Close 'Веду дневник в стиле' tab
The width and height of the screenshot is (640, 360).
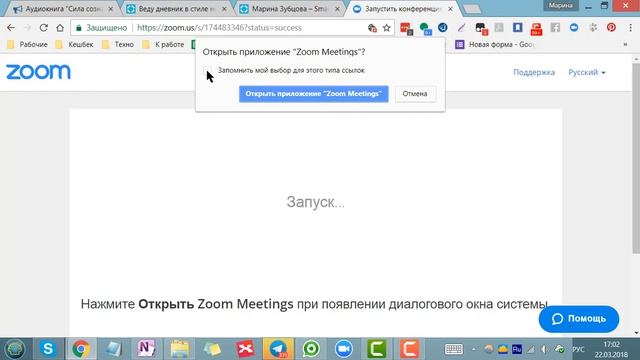tap(224, 9)
